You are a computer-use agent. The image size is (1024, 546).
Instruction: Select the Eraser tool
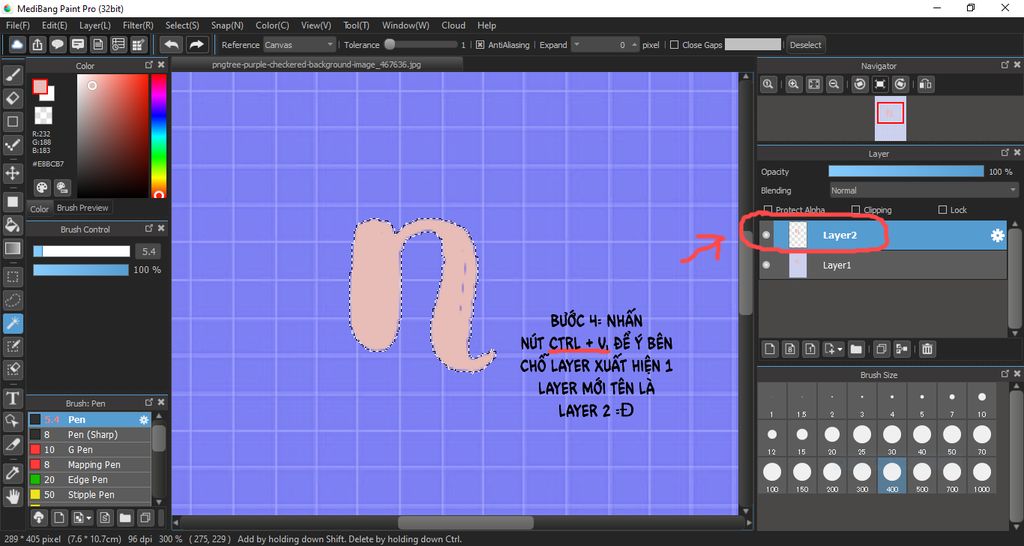click(x=12, y=99)
